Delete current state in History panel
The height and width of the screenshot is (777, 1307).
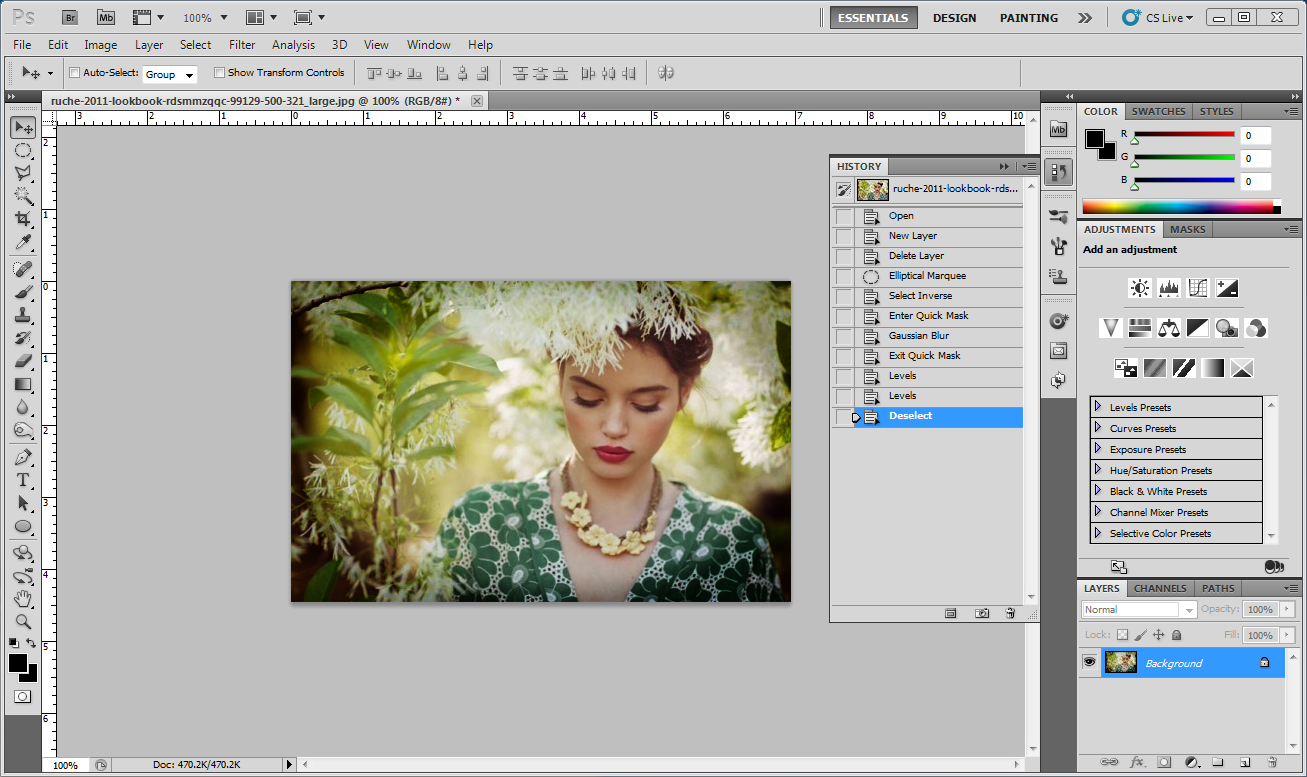(1010, 613)
